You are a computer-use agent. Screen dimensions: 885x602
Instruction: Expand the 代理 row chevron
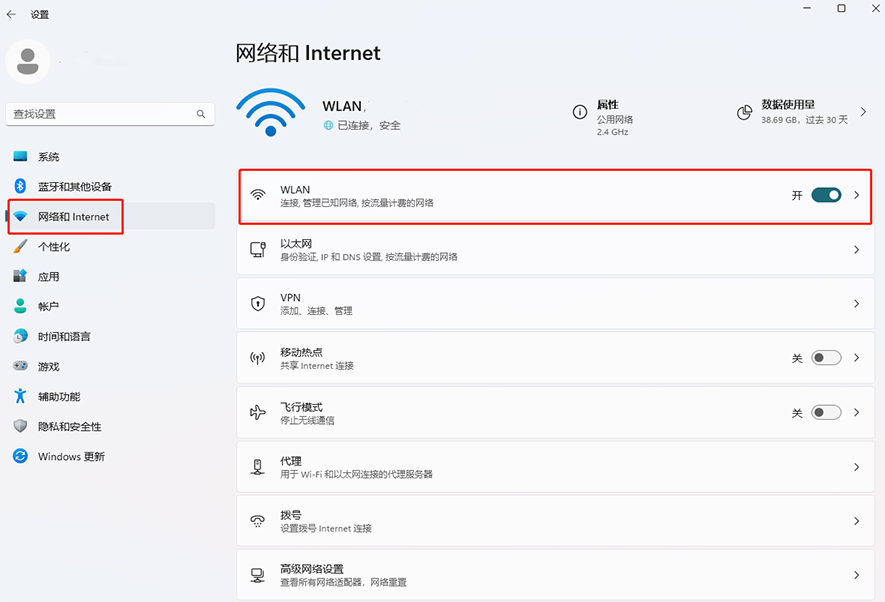[857, 467]
